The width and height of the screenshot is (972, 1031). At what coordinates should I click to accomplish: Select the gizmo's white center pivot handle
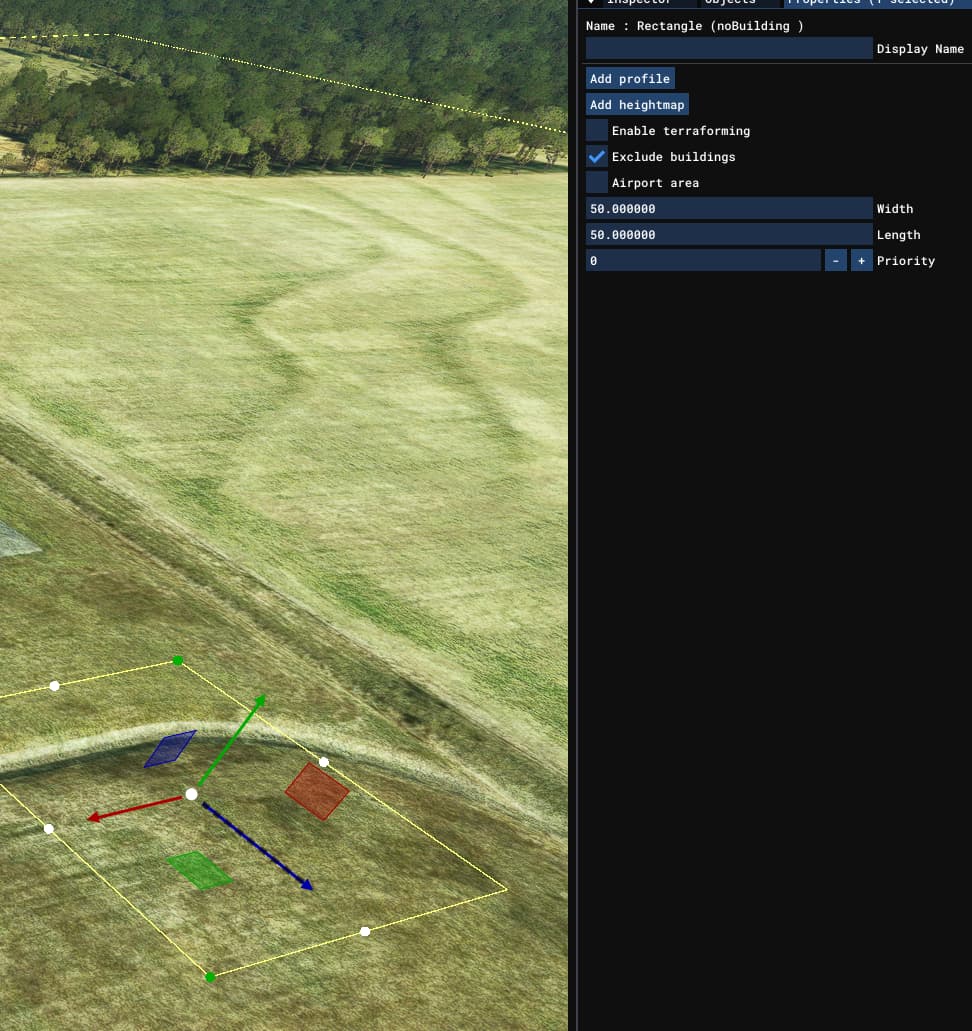click(x=191, y=794)
